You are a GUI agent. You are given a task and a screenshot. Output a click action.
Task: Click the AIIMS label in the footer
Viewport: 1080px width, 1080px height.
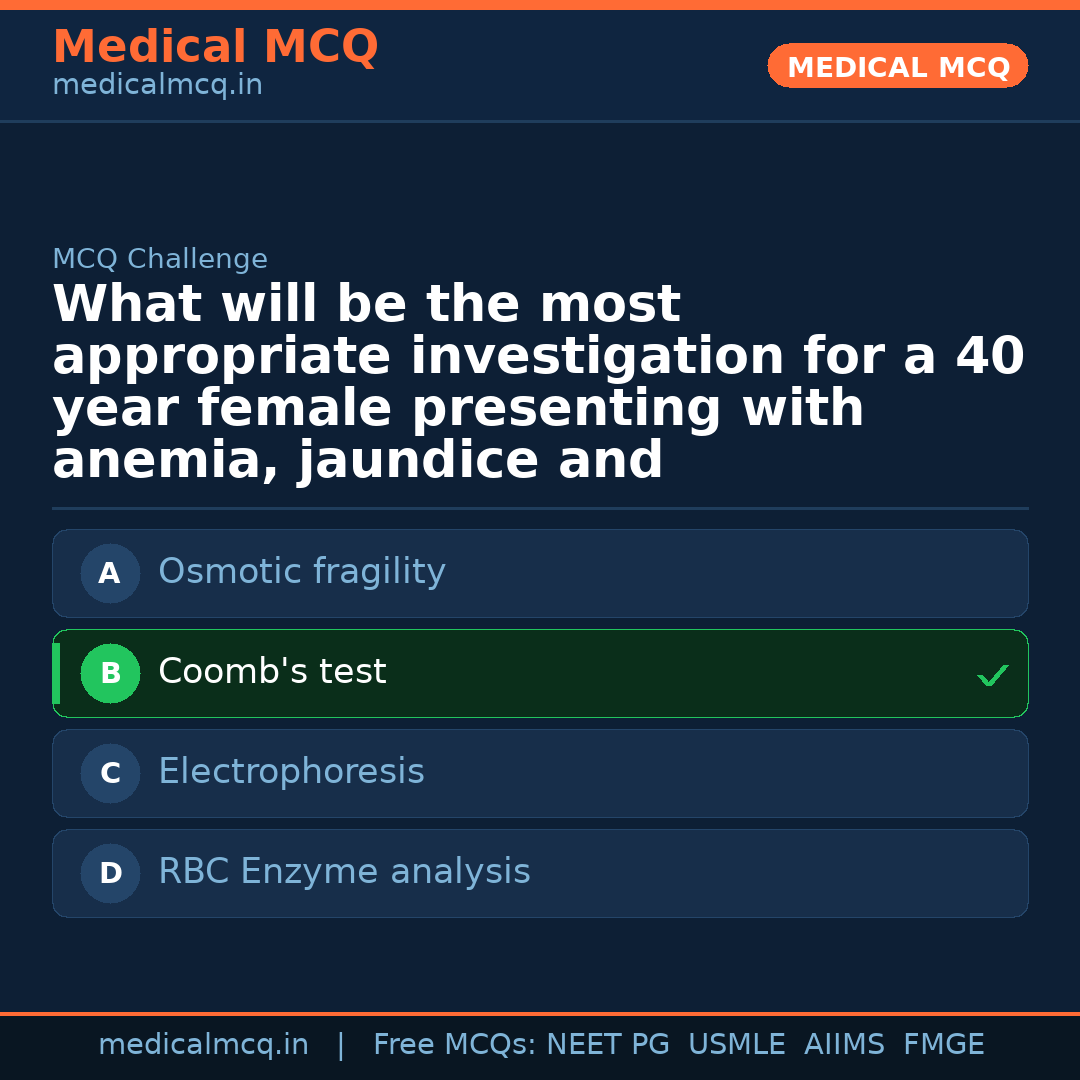(x=844, y=1045)
